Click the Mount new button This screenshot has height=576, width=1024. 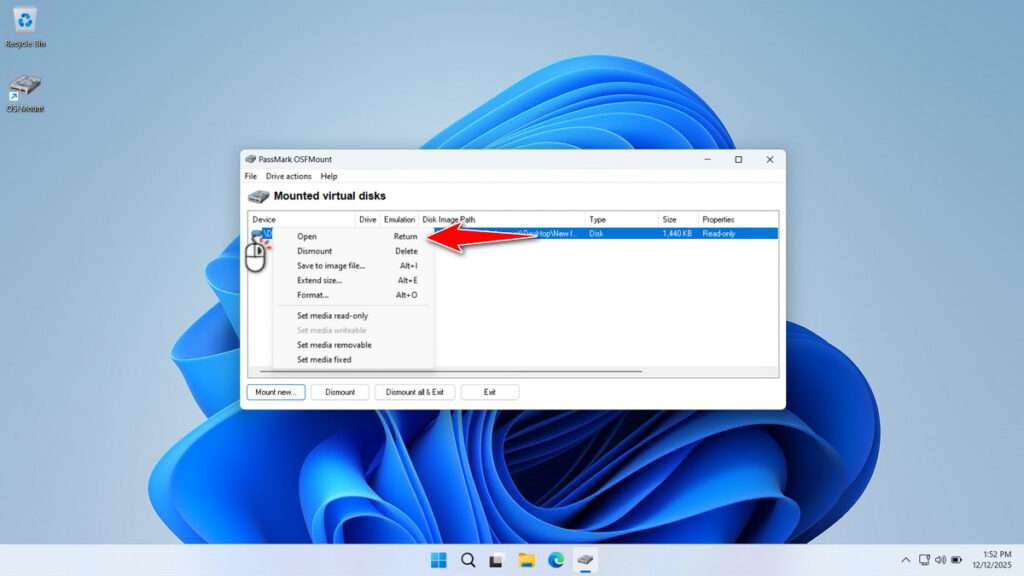pyautogui.click(x=275, y=392)
